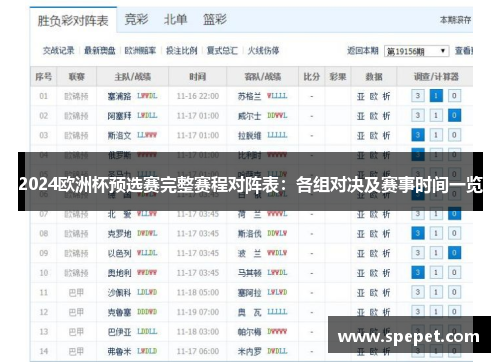
Task: Toggle pick 1 for row 03 斯洛文
Action: pos(436,135)
